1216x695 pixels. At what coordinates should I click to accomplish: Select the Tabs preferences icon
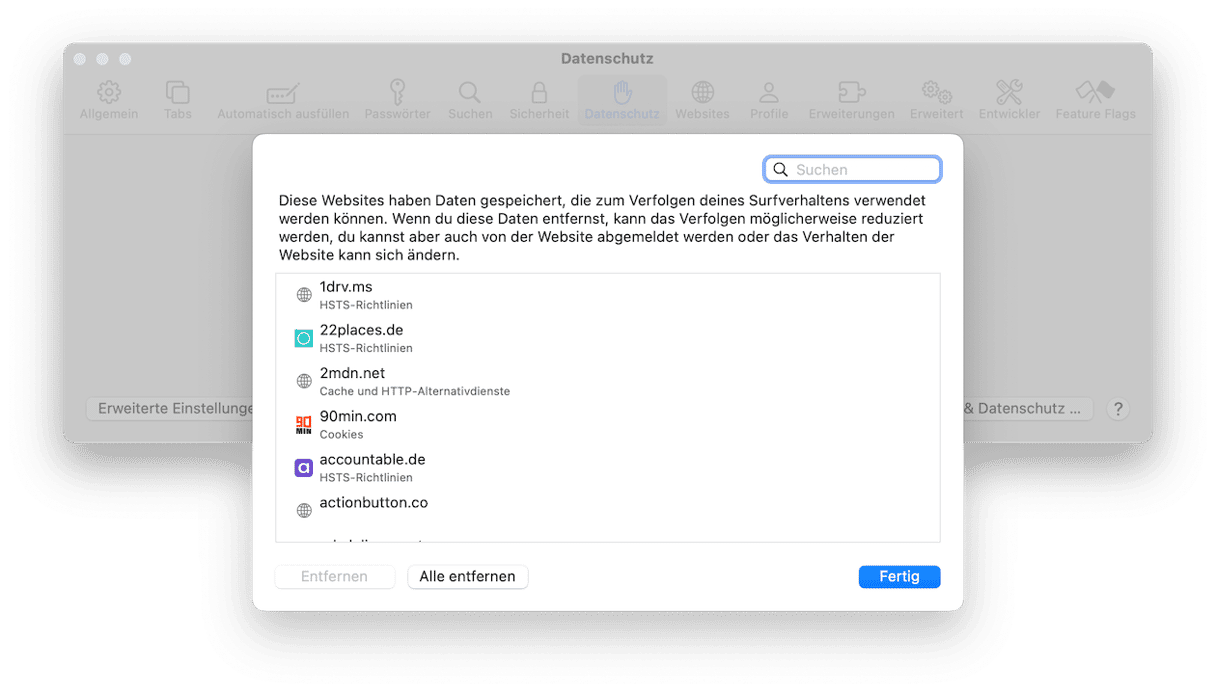coord(178,101)
